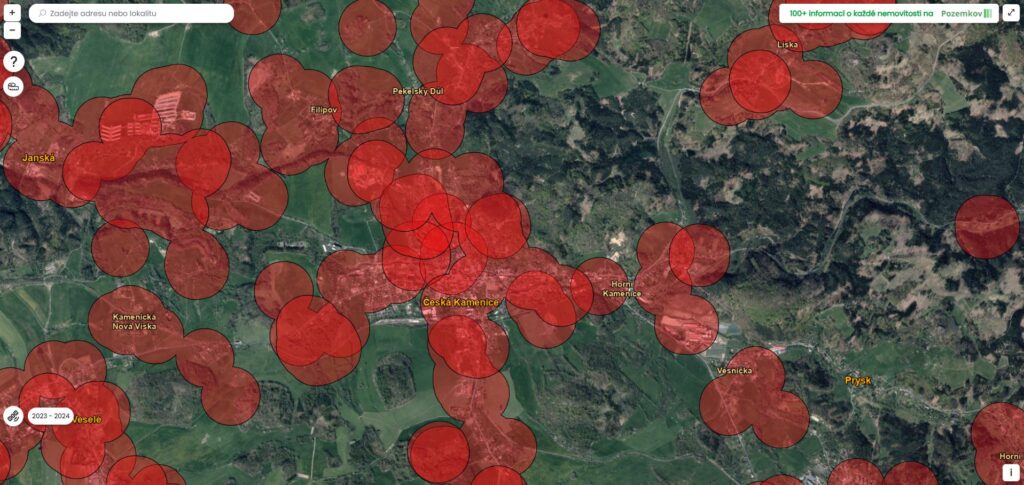
Task: Zoom in with the plus button
Action: (12, 12)
